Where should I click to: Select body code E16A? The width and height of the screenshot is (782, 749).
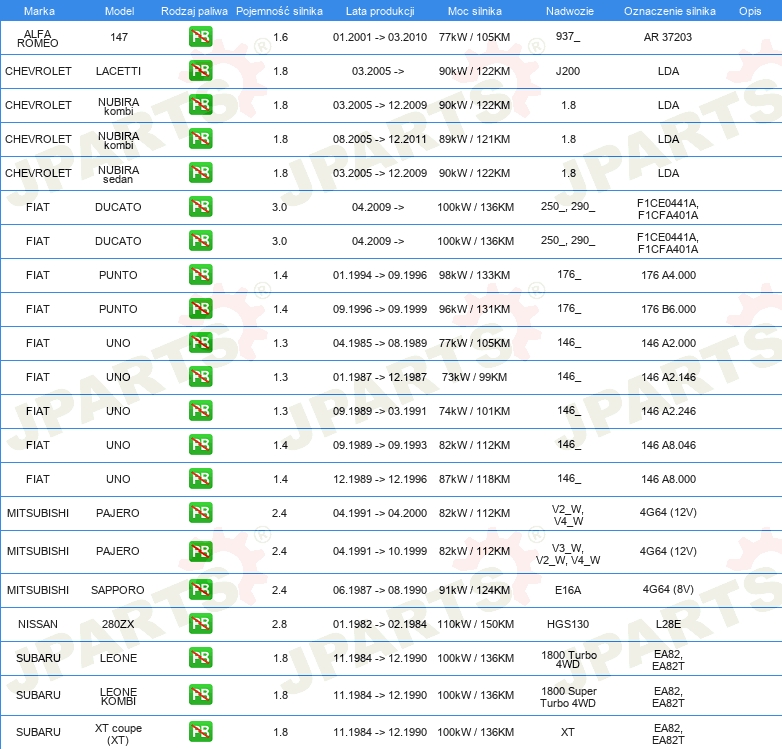pyautogui.click(x=568, y=590)
